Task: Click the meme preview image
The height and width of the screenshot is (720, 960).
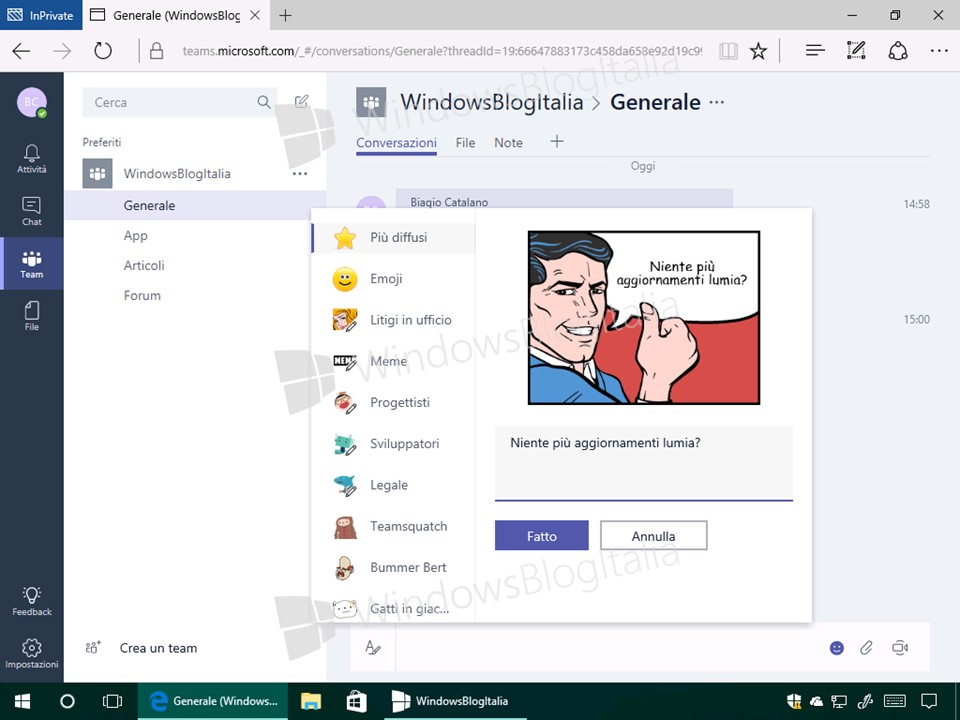Action: [x=643, y=318]
